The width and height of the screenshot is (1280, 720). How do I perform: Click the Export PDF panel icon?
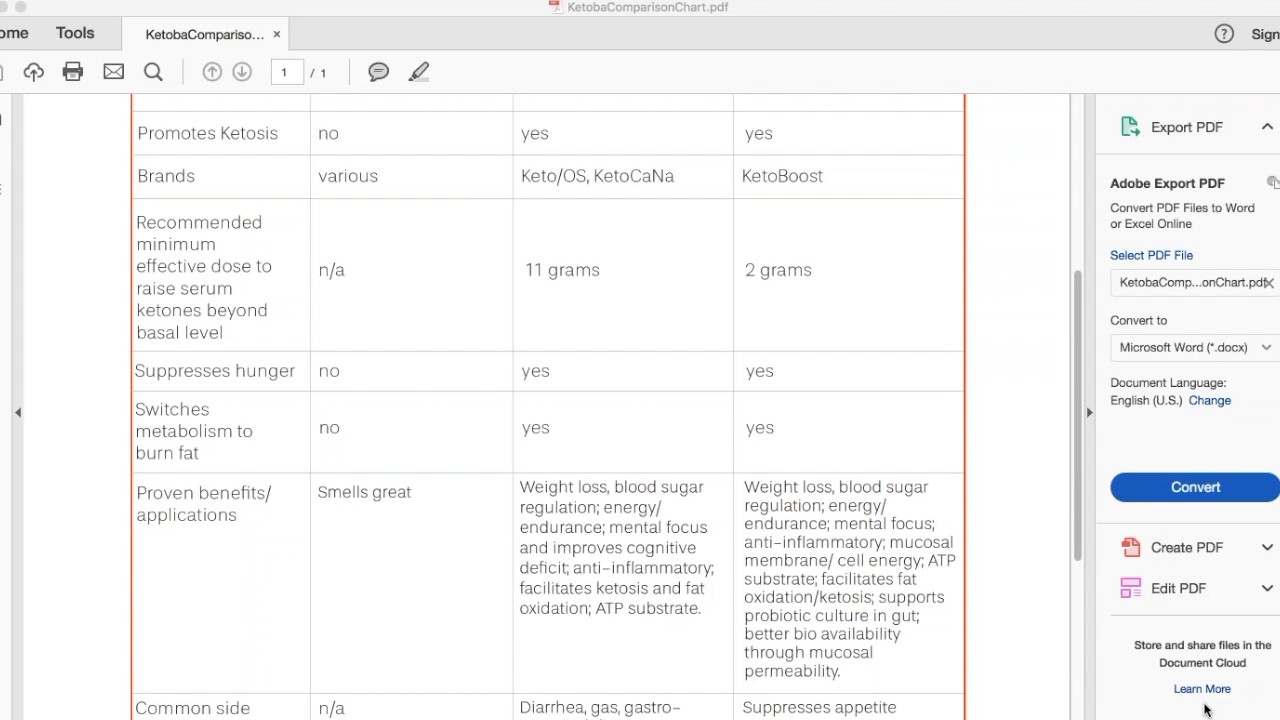(1131, 127)
